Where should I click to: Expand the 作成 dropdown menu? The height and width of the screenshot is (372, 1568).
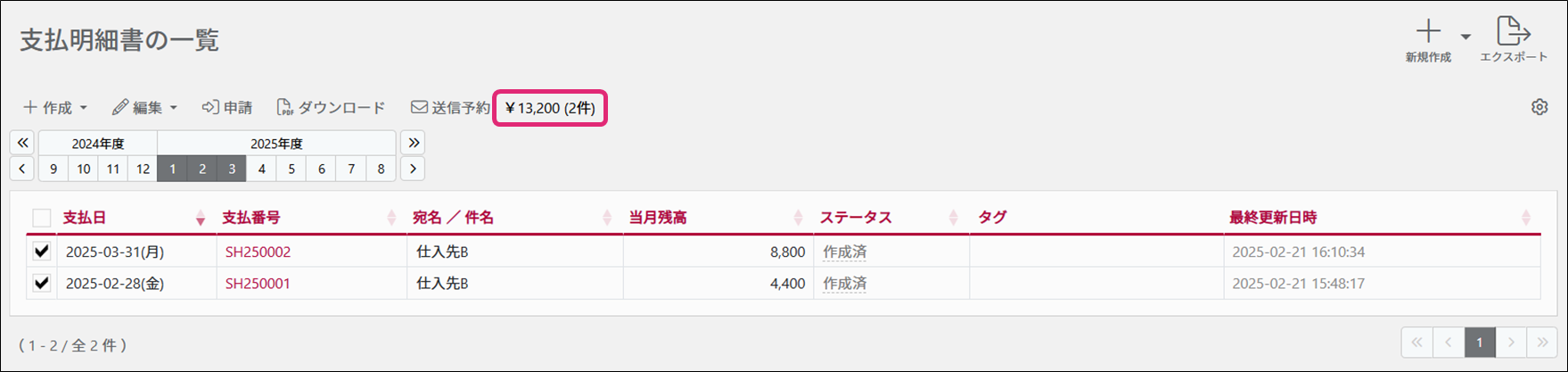pyautogui.click(x=55, y=108)
